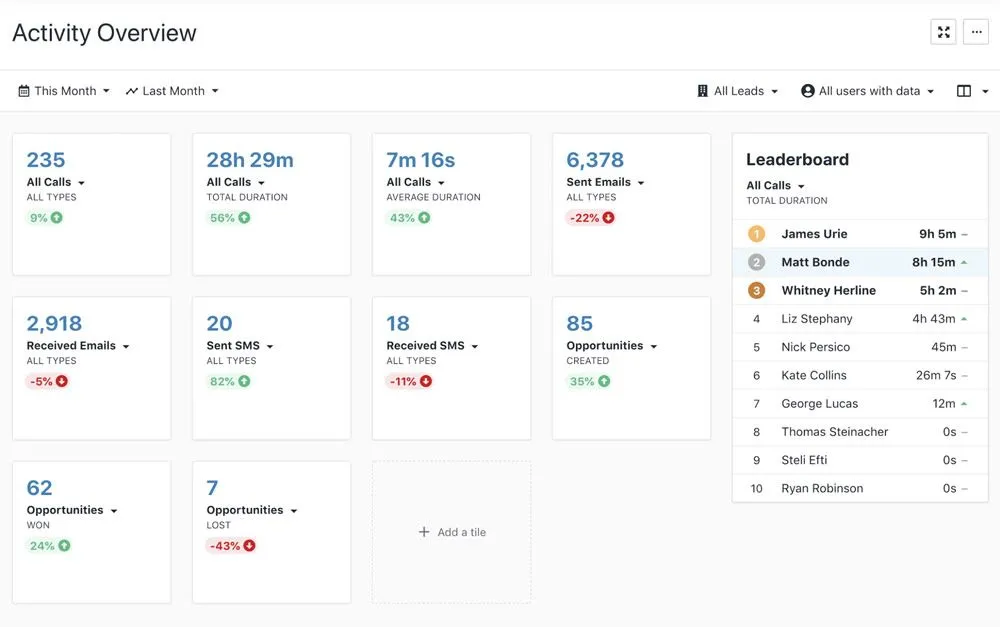
Task: Expand the All users with data filter
Action: point(868,90)
